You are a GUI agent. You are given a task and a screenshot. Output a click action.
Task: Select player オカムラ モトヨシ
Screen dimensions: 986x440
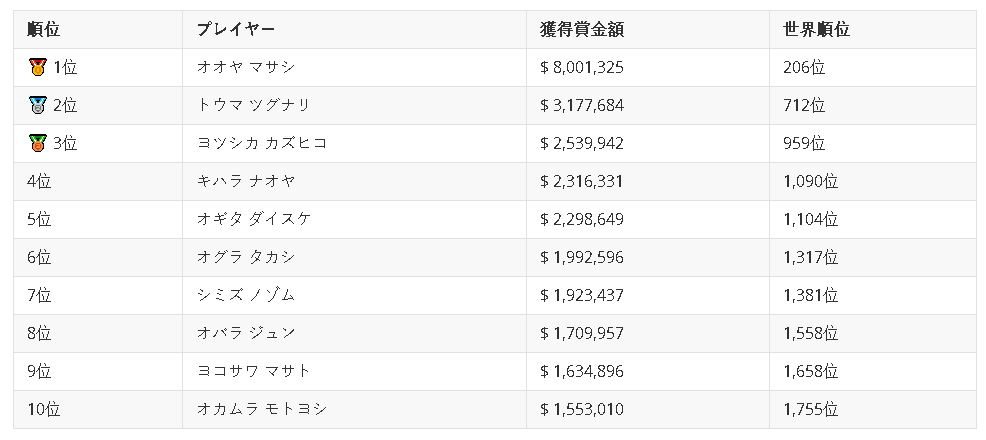262,410
